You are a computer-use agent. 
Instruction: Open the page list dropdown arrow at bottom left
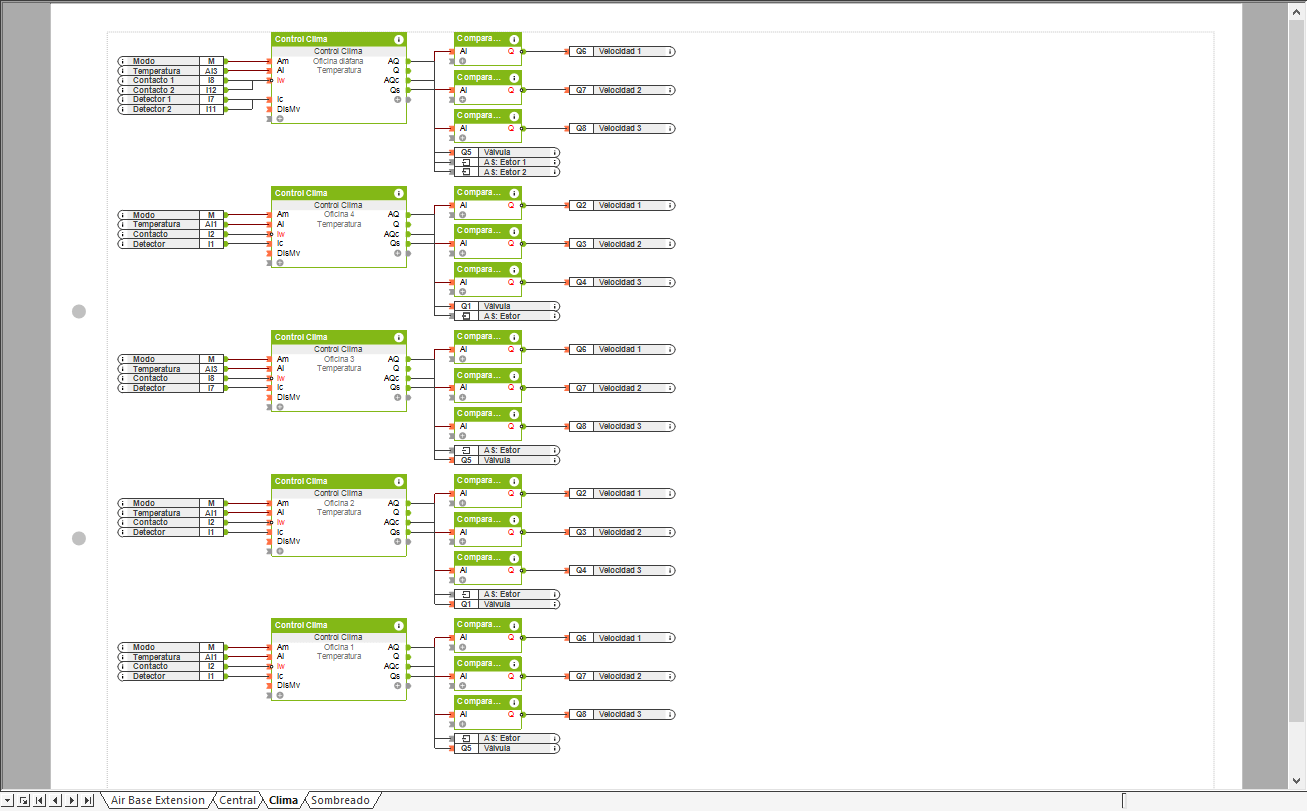pyautogui.click(x=9, y=800)
